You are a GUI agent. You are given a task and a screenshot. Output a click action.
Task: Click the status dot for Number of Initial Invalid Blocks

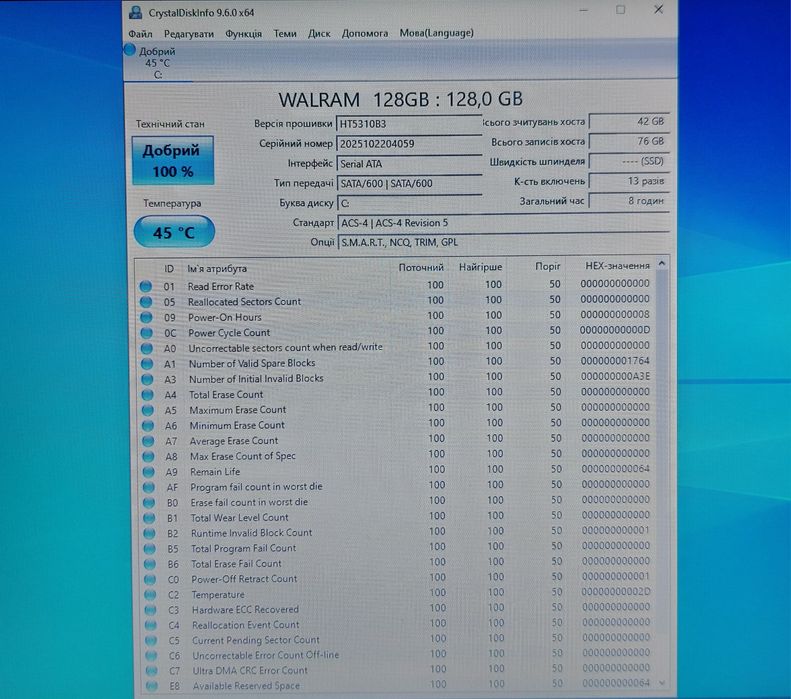point(147,379)
